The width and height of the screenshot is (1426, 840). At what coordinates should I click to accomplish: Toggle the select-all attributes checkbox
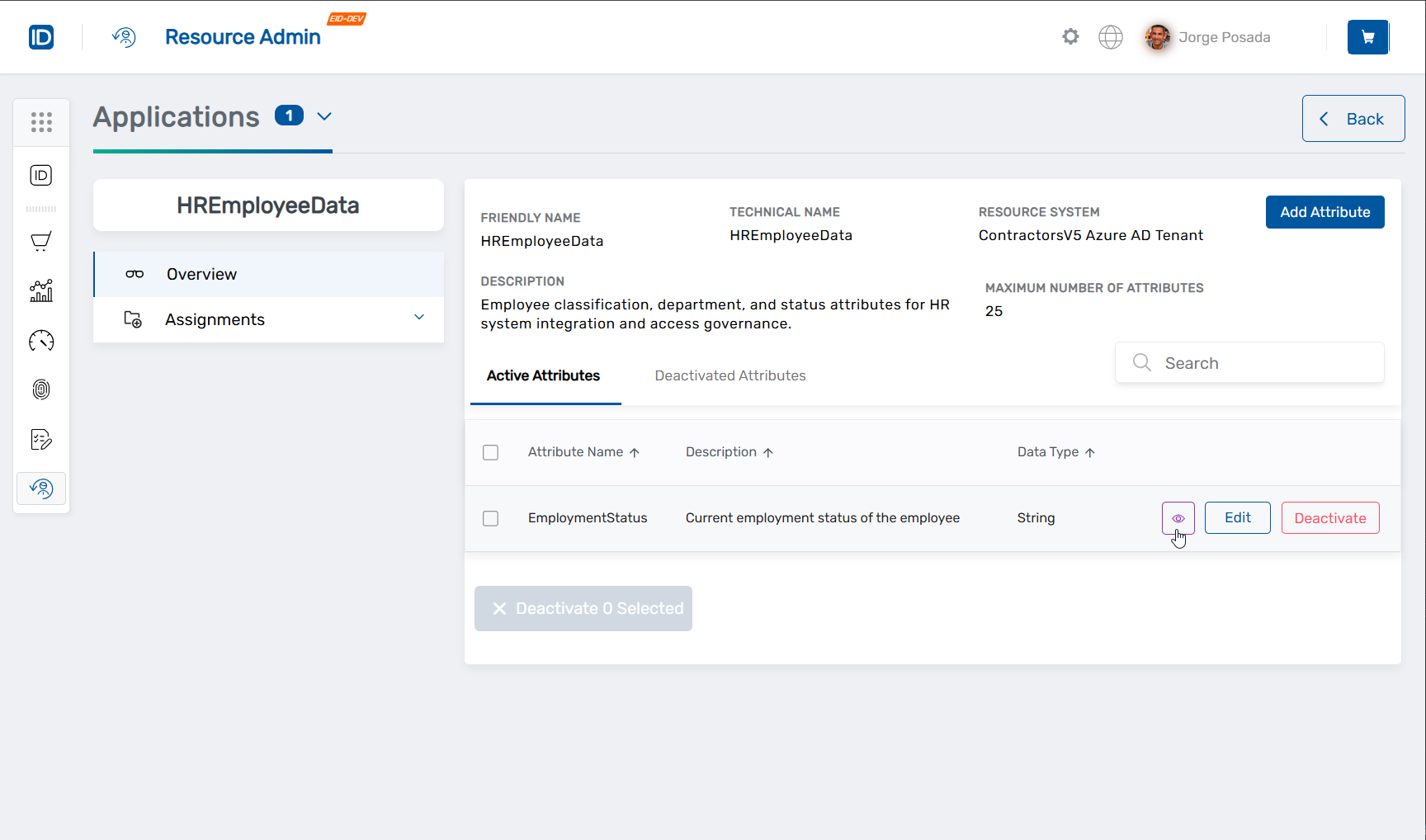[490, 452]
